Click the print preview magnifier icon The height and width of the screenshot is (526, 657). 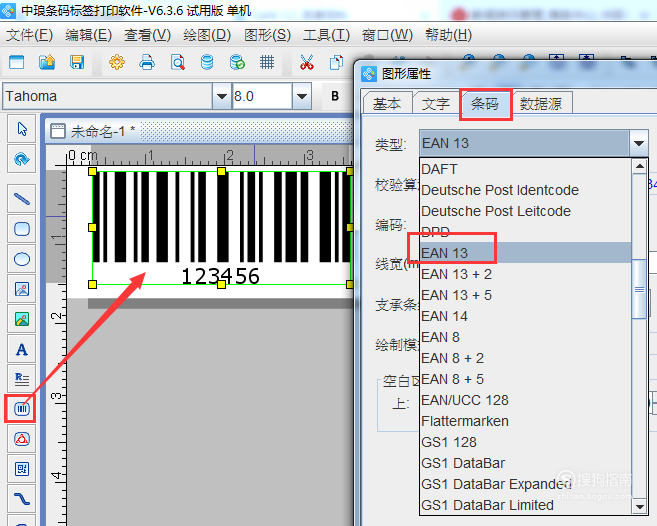(178, 62)
